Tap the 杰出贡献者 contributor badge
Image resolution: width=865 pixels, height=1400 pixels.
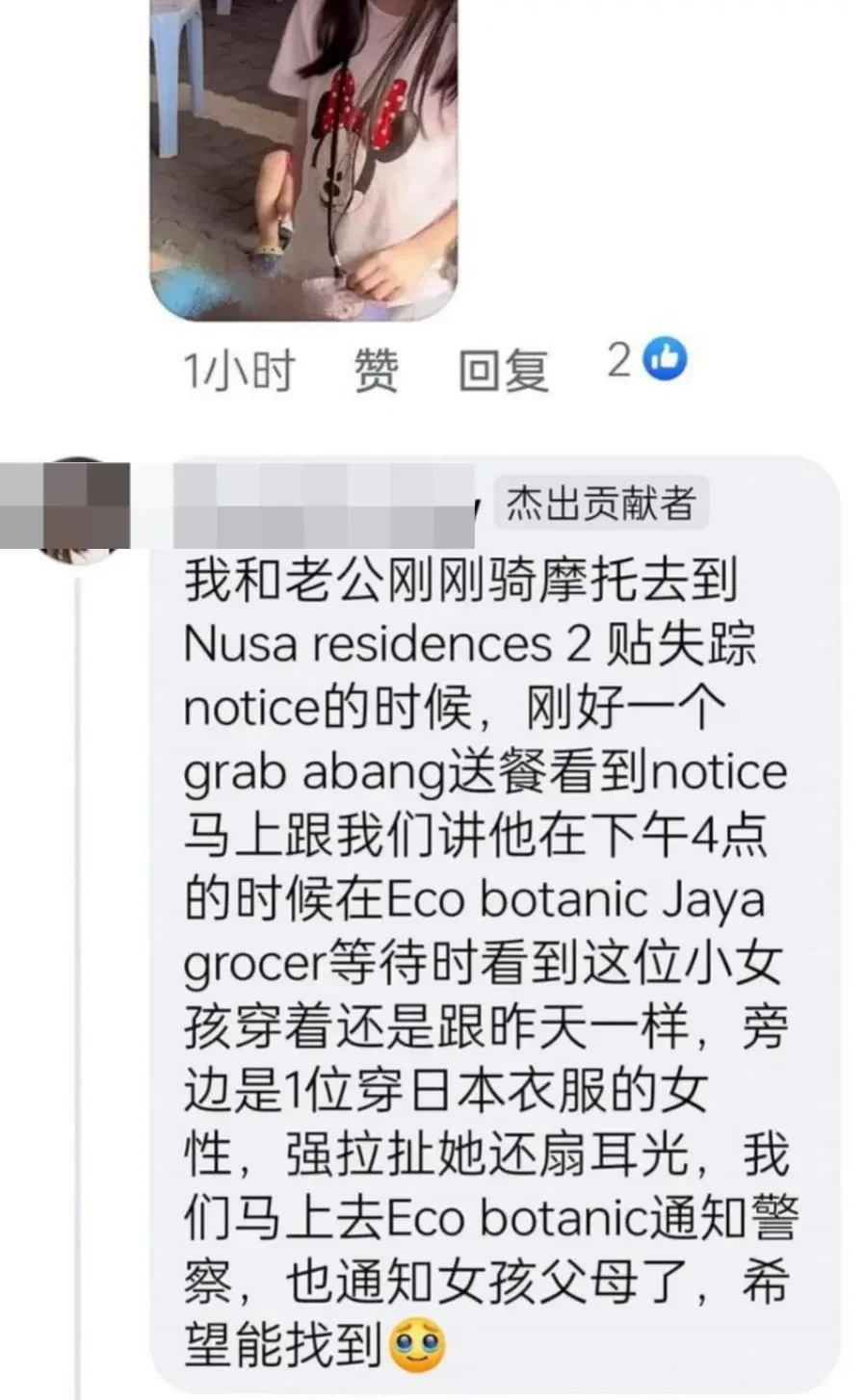coord(601,504)
